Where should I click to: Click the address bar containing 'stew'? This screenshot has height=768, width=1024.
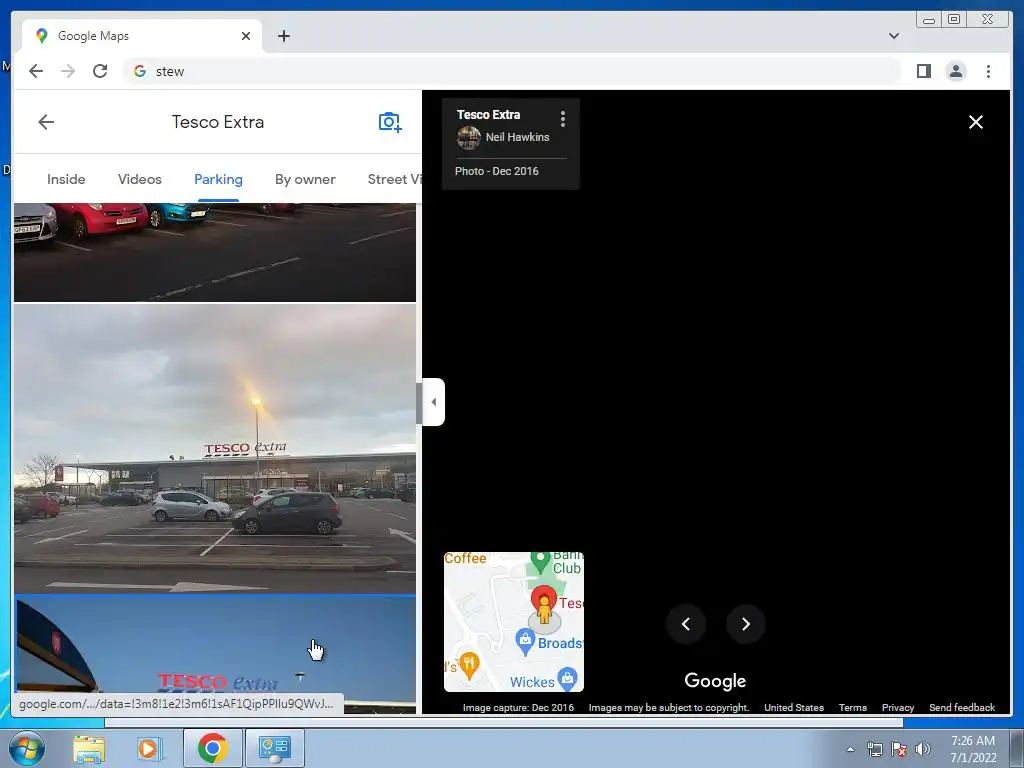pos(513,71)
